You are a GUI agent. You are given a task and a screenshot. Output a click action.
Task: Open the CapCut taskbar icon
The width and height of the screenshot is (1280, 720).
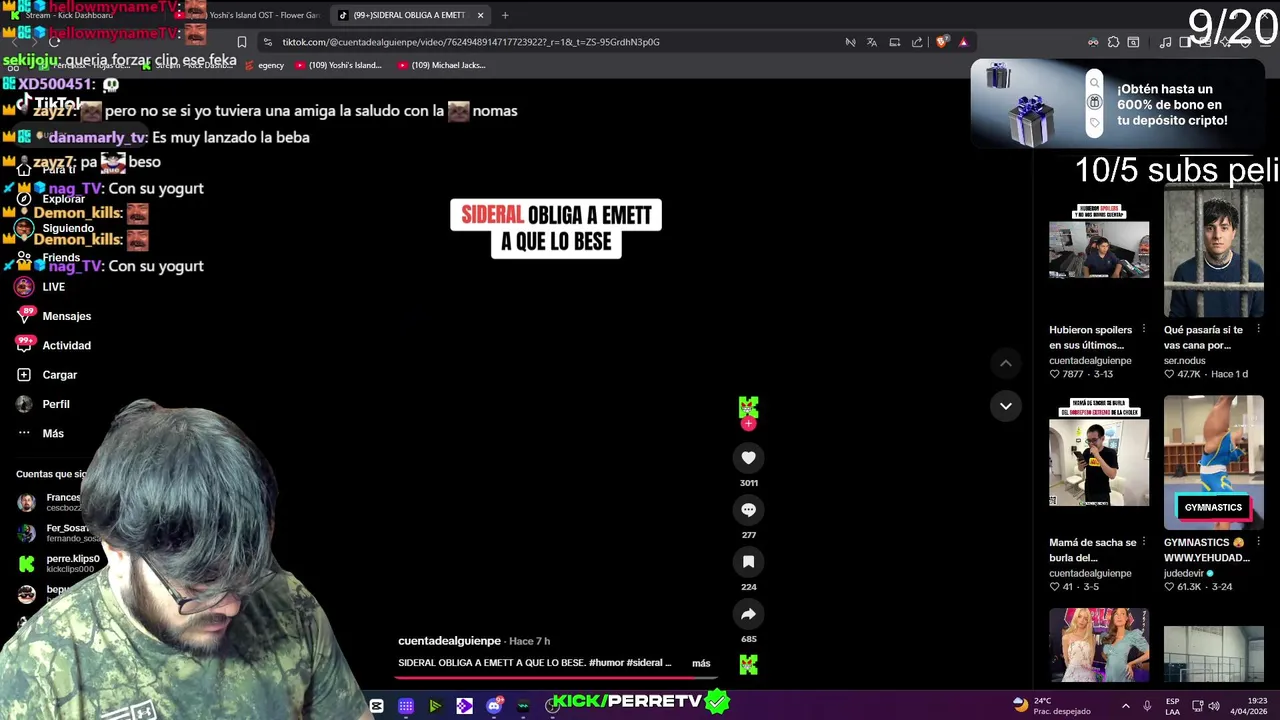pyautogui.click(x=376, y=706)
